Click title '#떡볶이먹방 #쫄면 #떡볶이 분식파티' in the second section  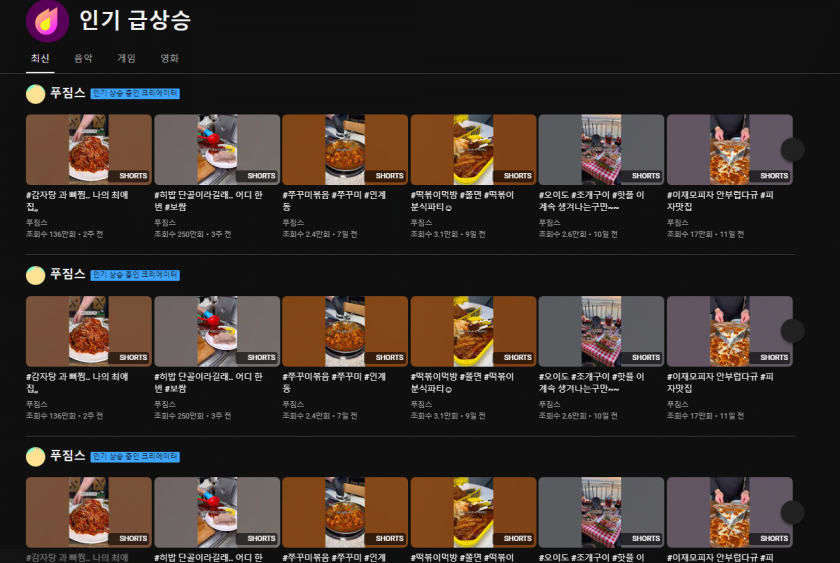[462, 382]
